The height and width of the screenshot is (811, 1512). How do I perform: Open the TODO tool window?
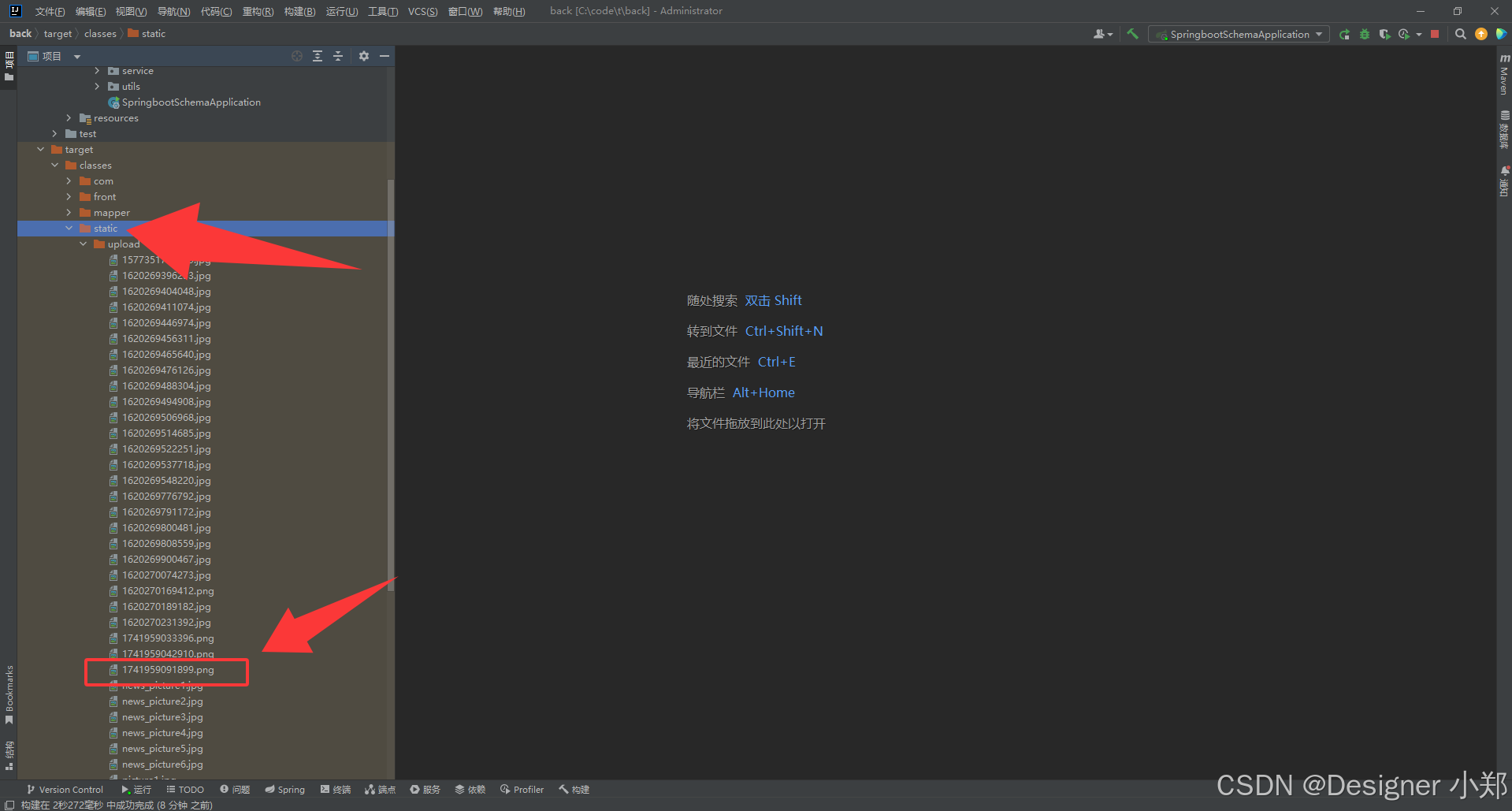click(185, 789)
